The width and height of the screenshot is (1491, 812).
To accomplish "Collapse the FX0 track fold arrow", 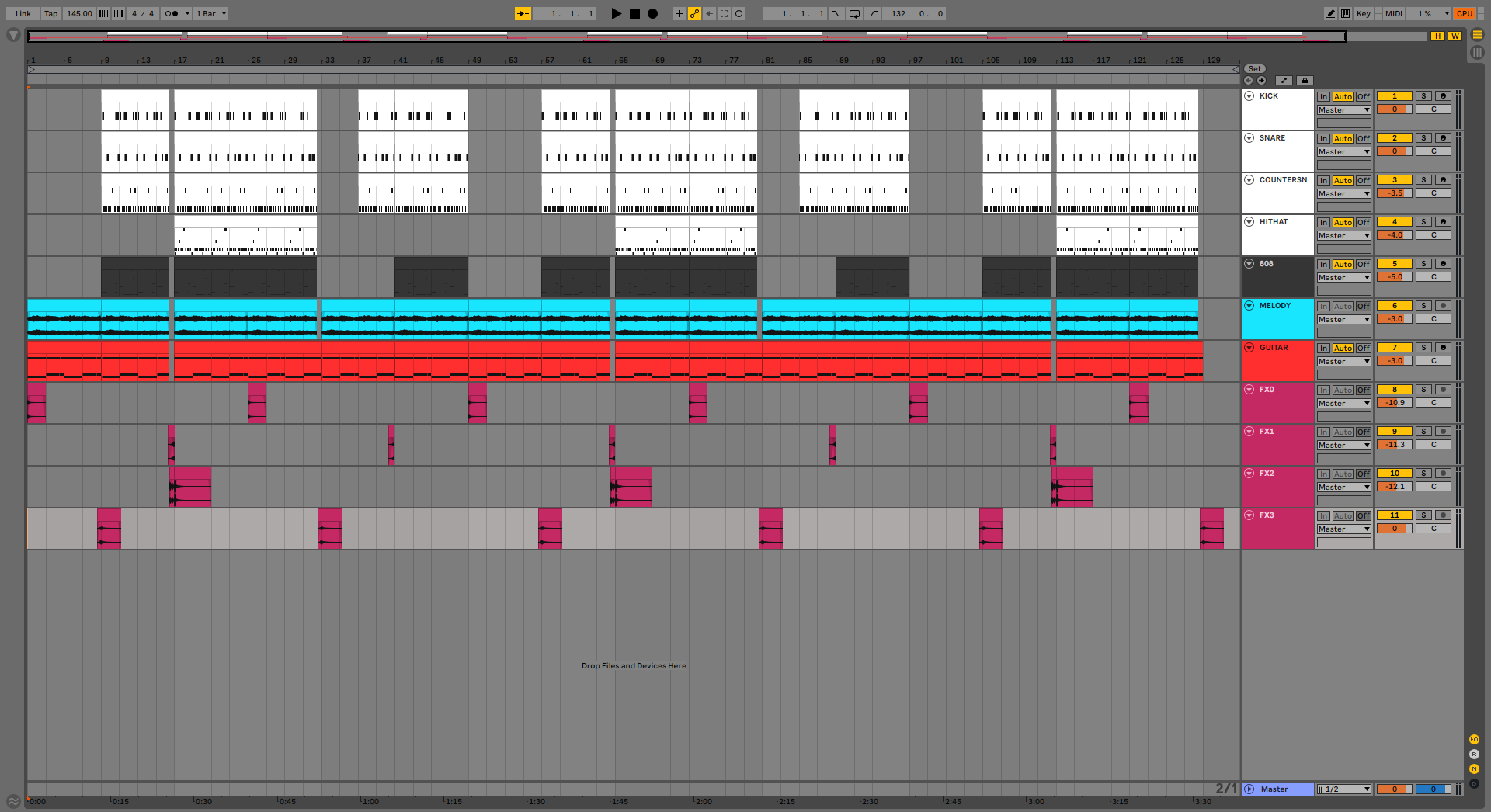I will (1249, 390).
